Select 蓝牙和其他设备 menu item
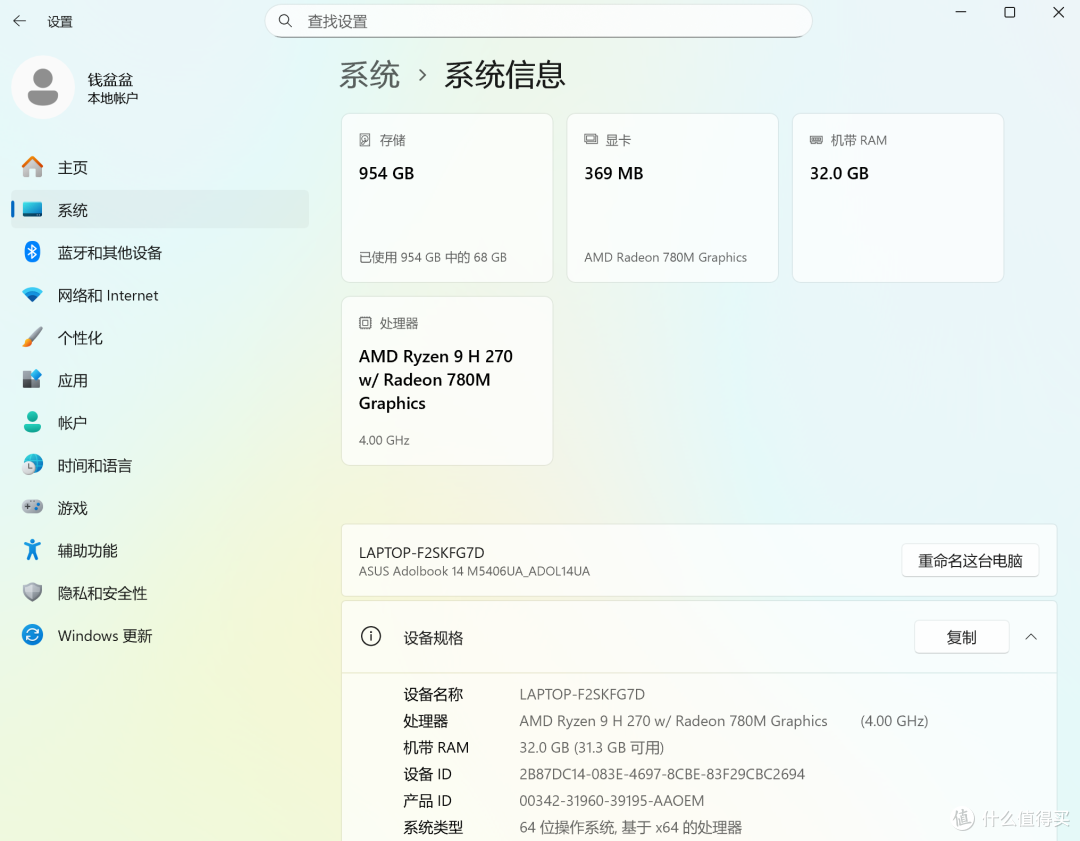The image size is (1080, 841). 160,253
